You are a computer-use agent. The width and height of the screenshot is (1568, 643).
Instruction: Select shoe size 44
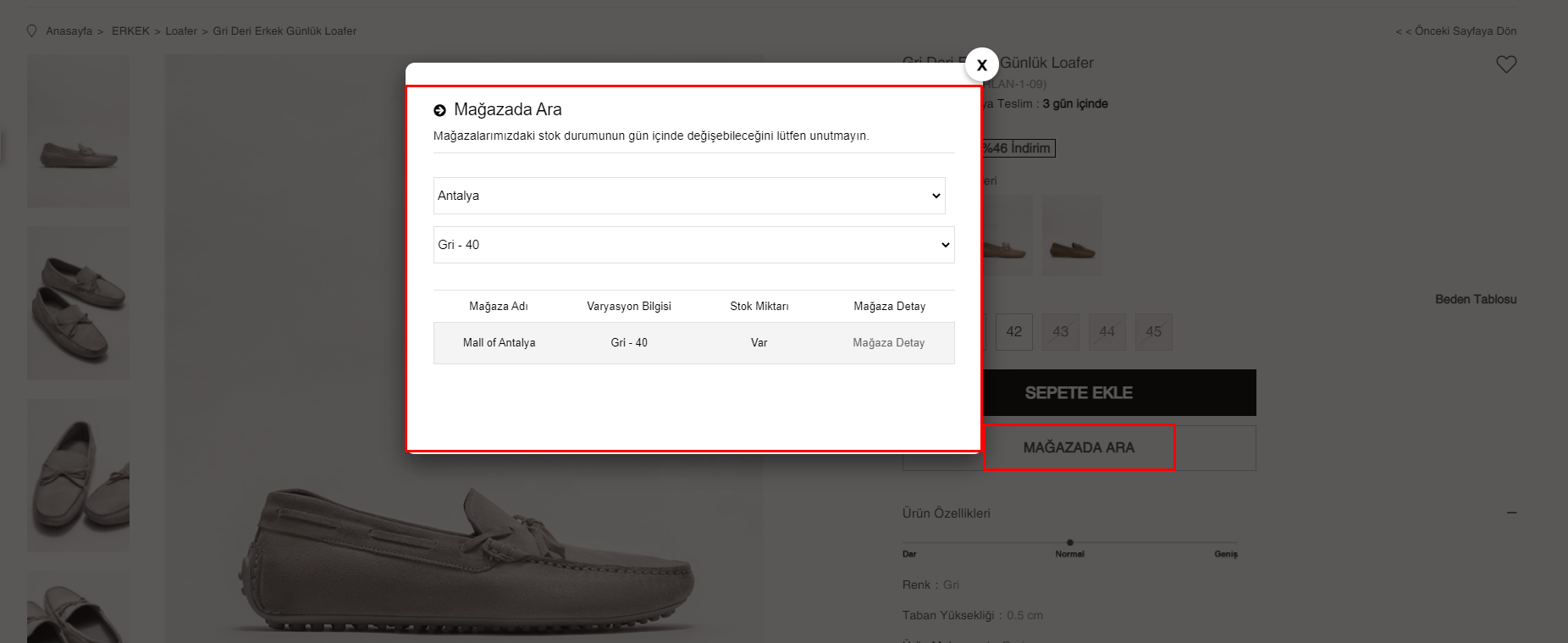point(1107,332)
